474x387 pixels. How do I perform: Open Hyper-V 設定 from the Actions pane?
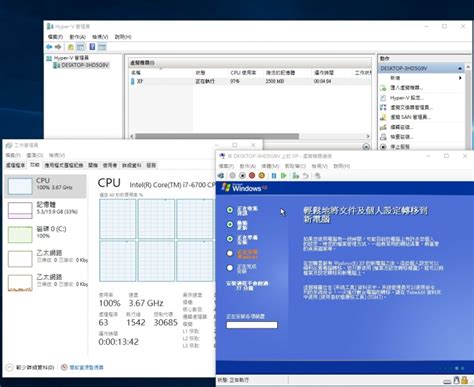pos(407,98)
